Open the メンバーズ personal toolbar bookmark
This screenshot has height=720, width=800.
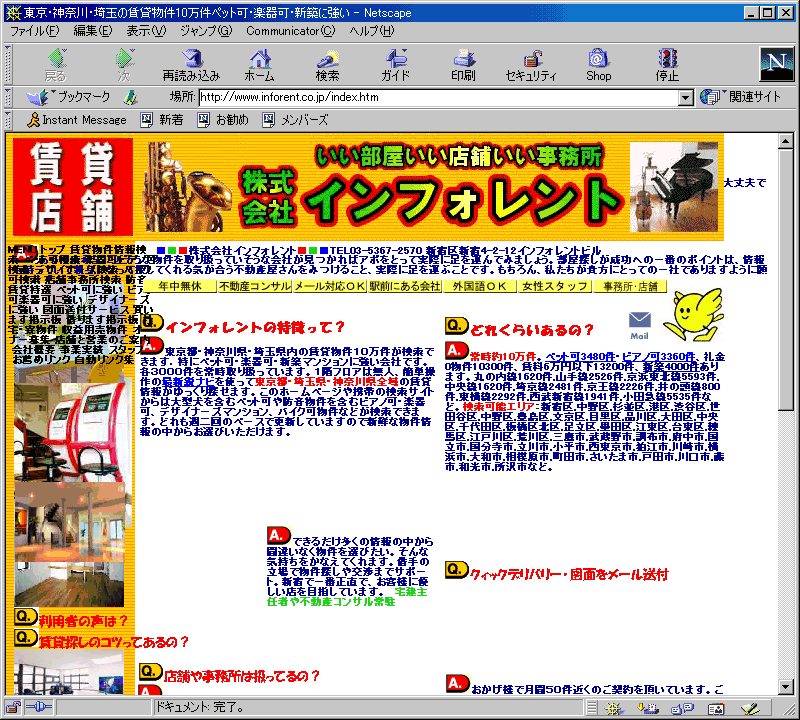[295, 120]
